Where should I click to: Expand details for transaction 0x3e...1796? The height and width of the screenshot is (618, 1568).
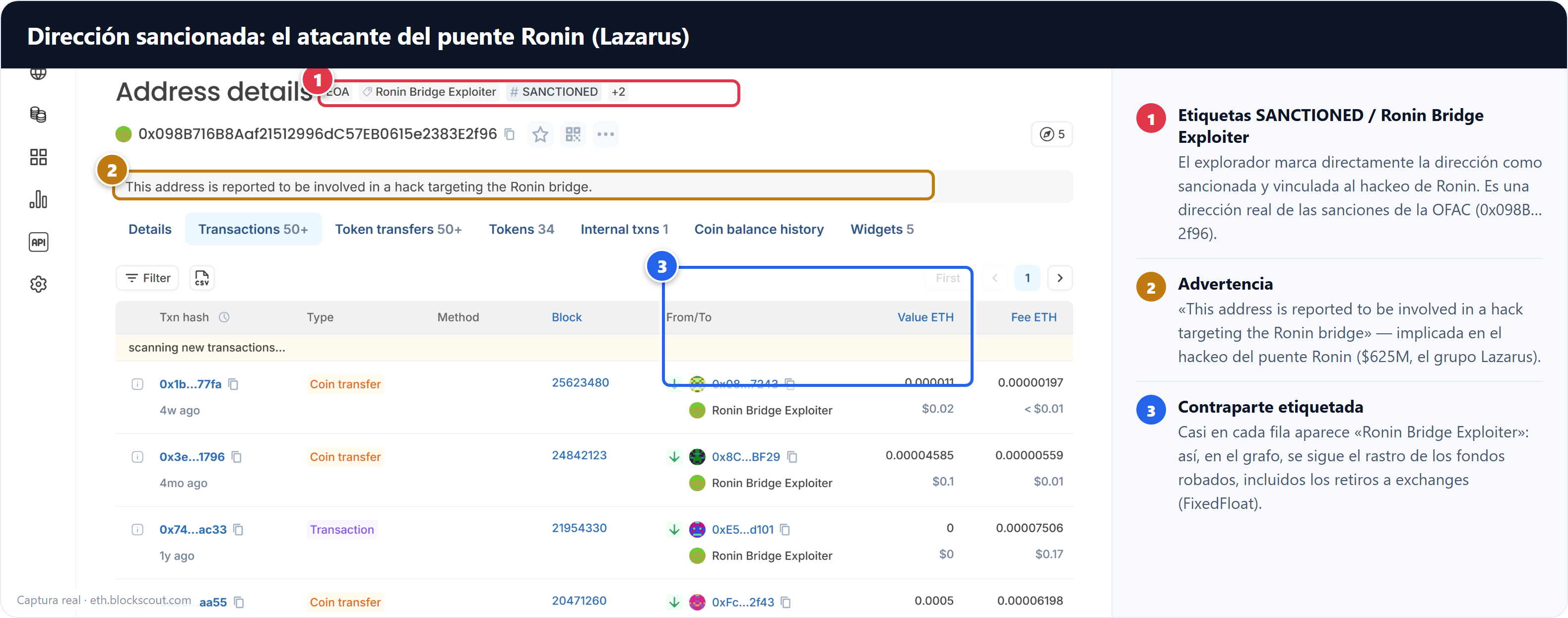point(137,457)
